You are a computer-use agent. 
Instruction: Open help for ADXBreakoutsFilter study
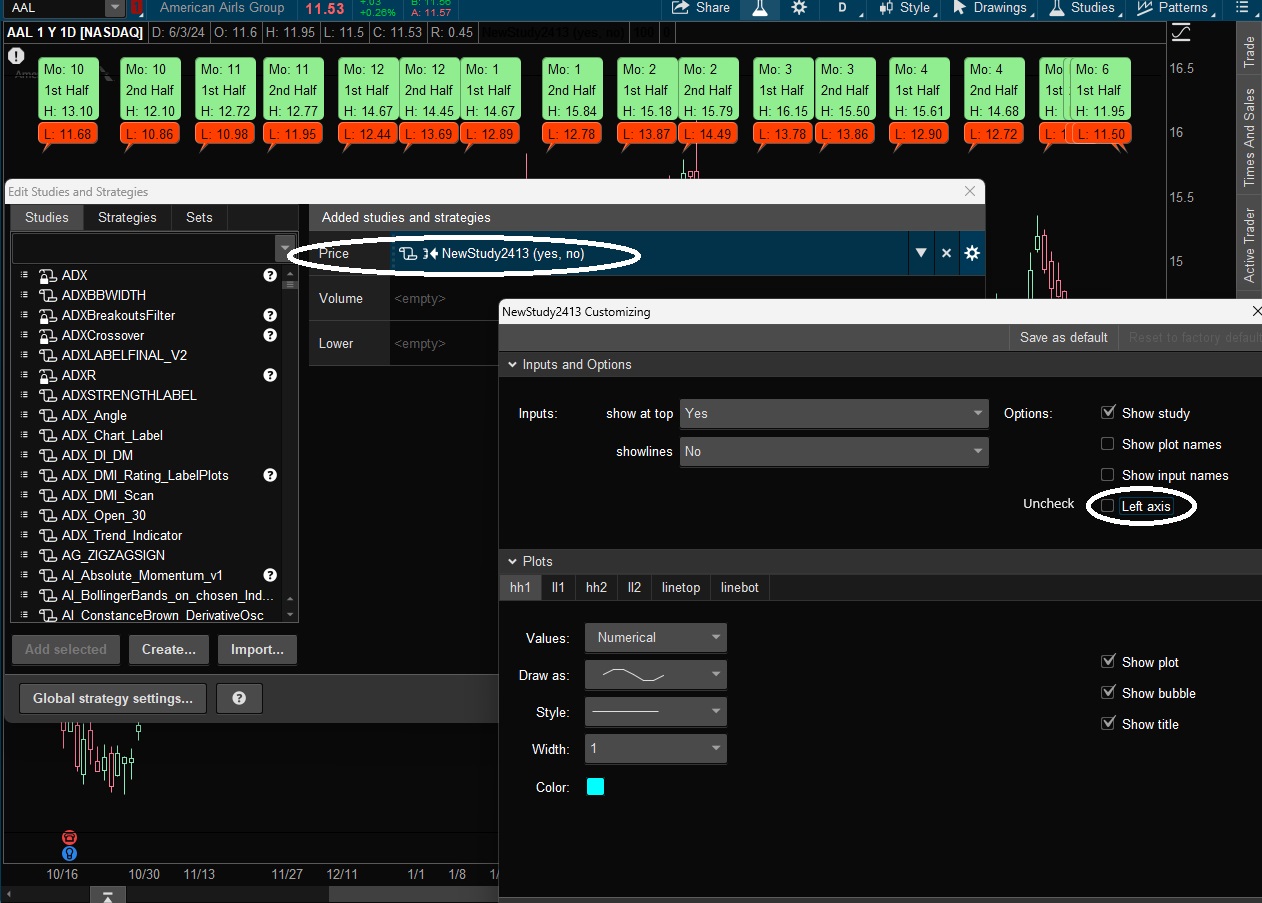pyautogui.click(x=270, y=315)
